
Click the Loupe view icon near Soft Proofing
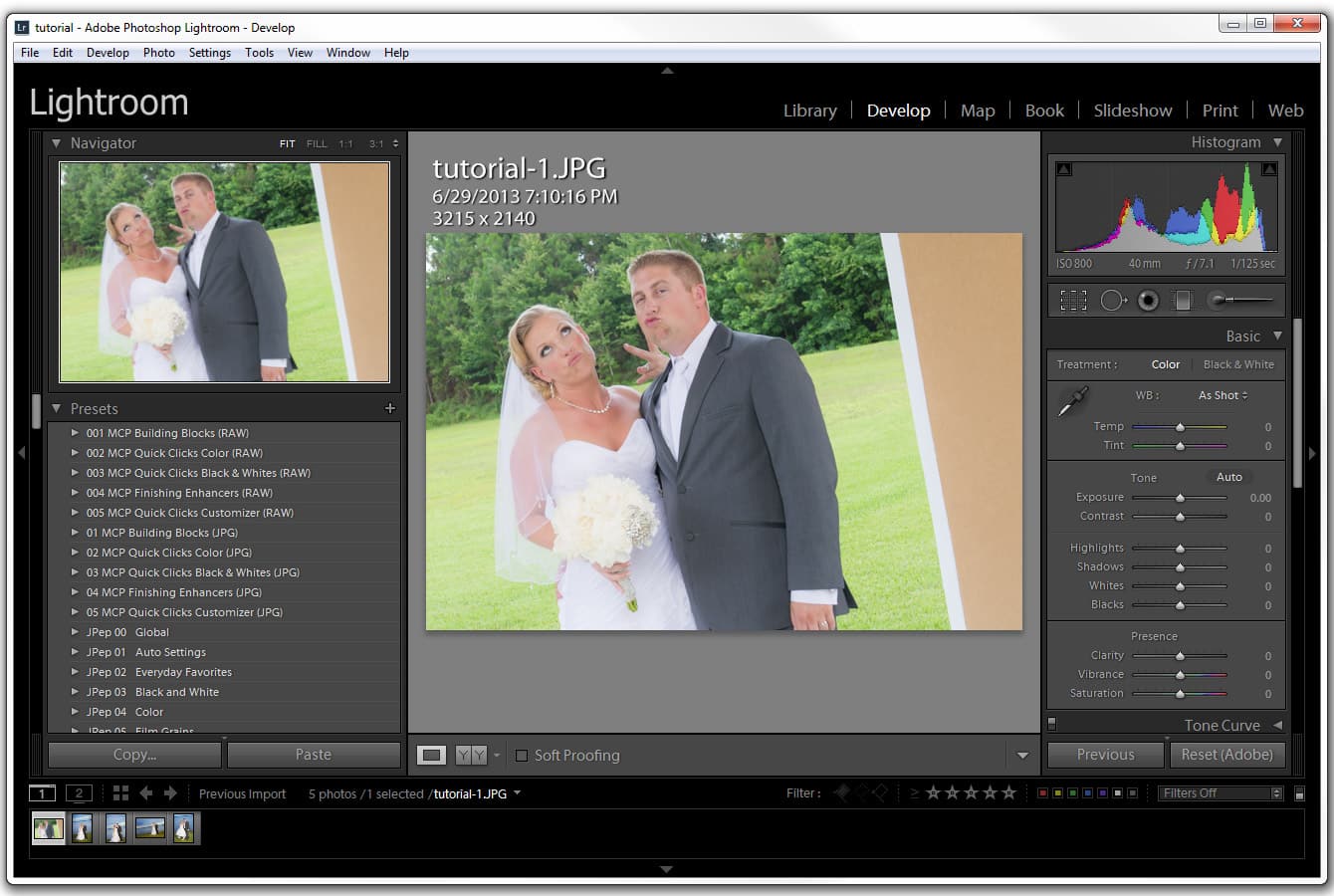click(x=431, y=755)
